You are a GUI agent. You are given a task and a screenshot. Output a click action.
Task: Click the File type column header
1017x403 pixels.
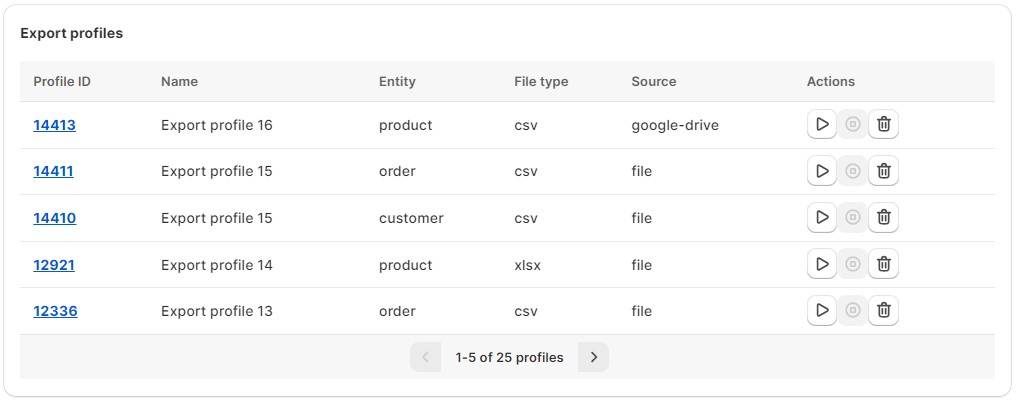coord(541,82)
